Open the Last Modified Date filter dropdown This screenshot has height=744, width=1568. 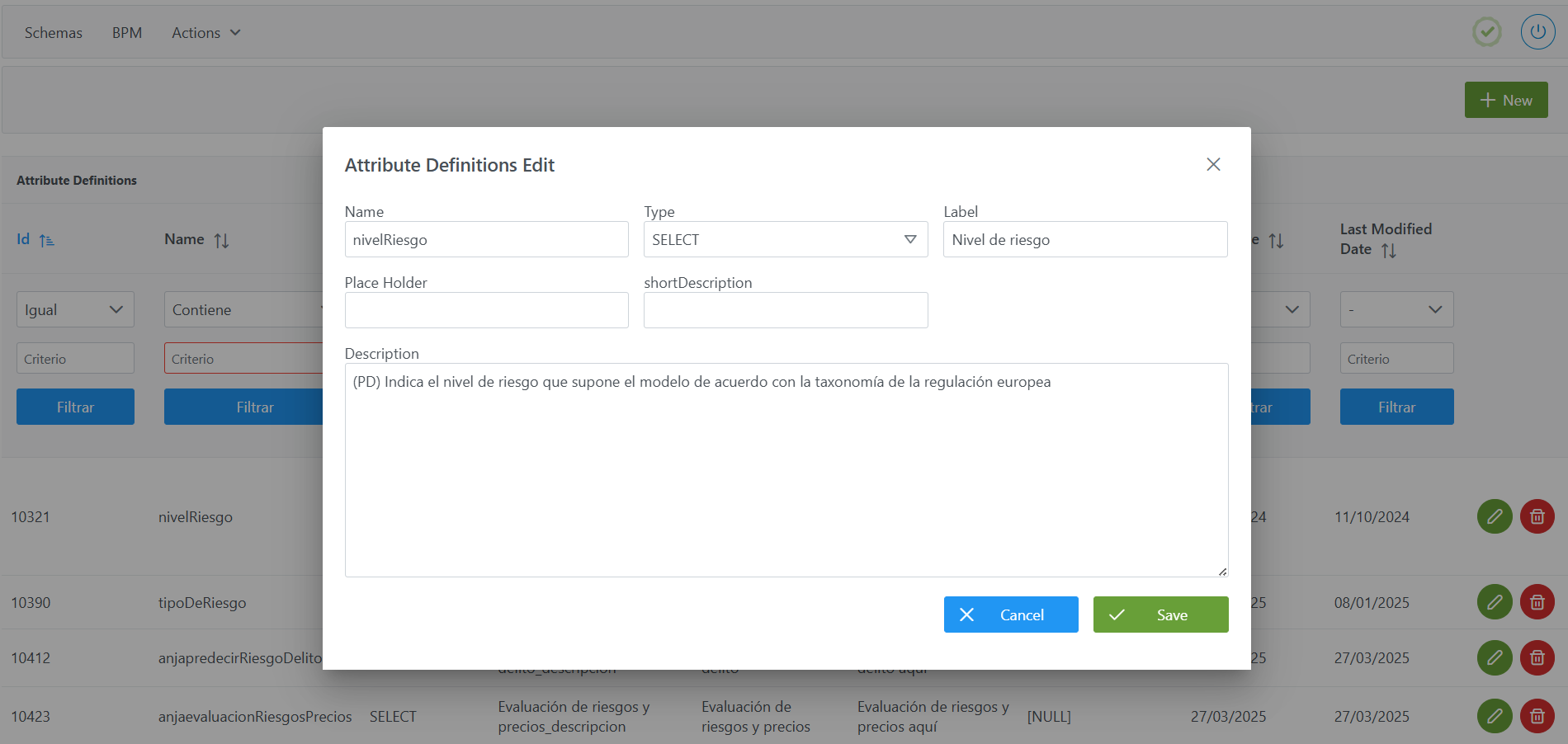pos(1396,309)
